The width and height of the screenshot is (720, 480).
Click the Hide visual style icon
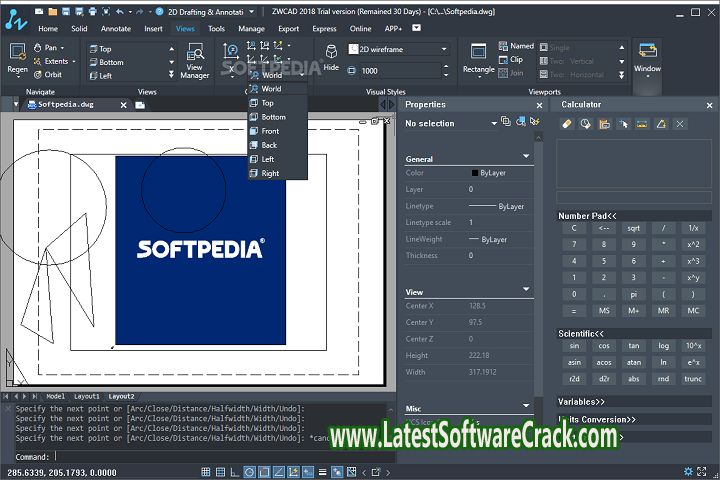click(331, 56)
